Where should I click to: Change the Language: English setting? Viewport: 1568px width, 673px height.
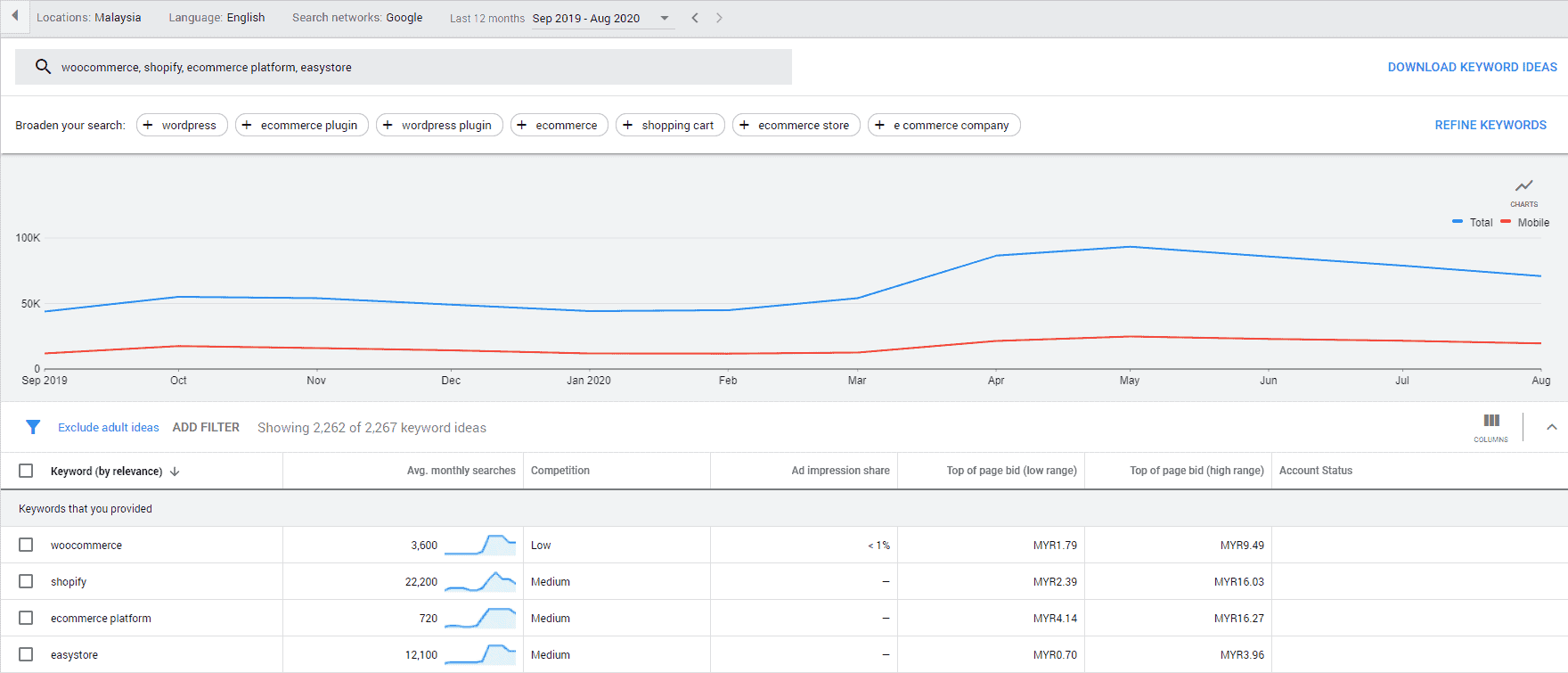(216, 18)
